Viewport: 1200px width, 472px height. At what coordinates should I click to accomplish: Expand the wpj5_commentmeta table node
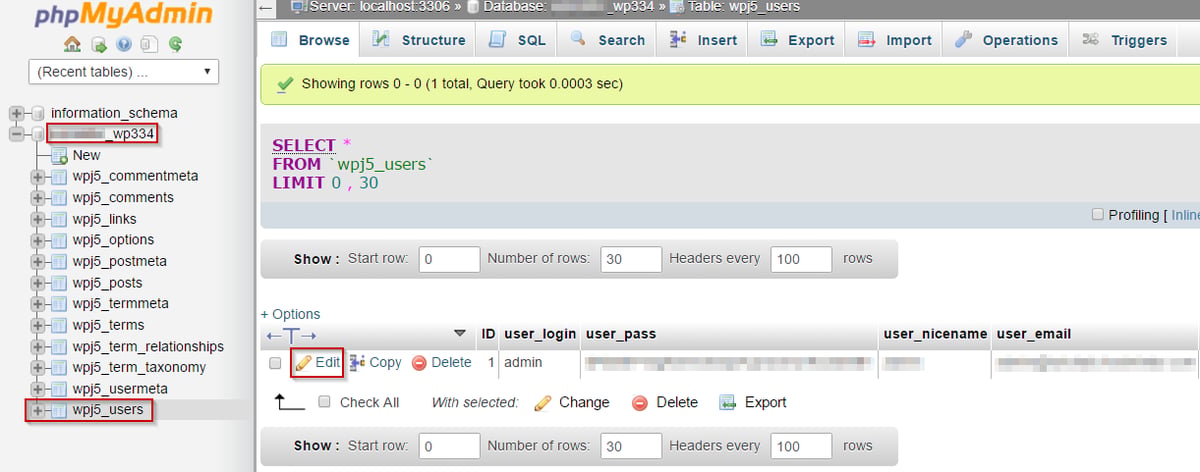coord(38,176)
